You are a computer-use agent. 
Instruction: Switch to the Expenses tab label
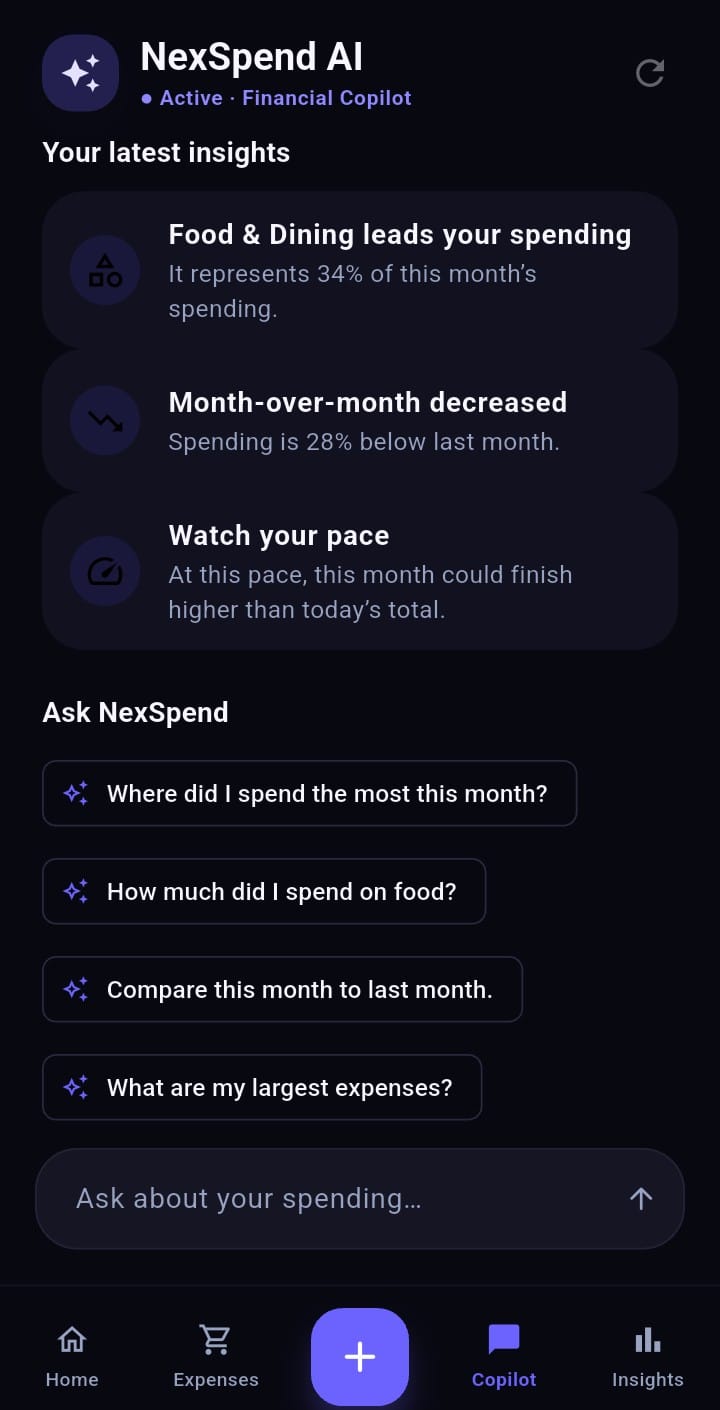[x=216, y=1380]
